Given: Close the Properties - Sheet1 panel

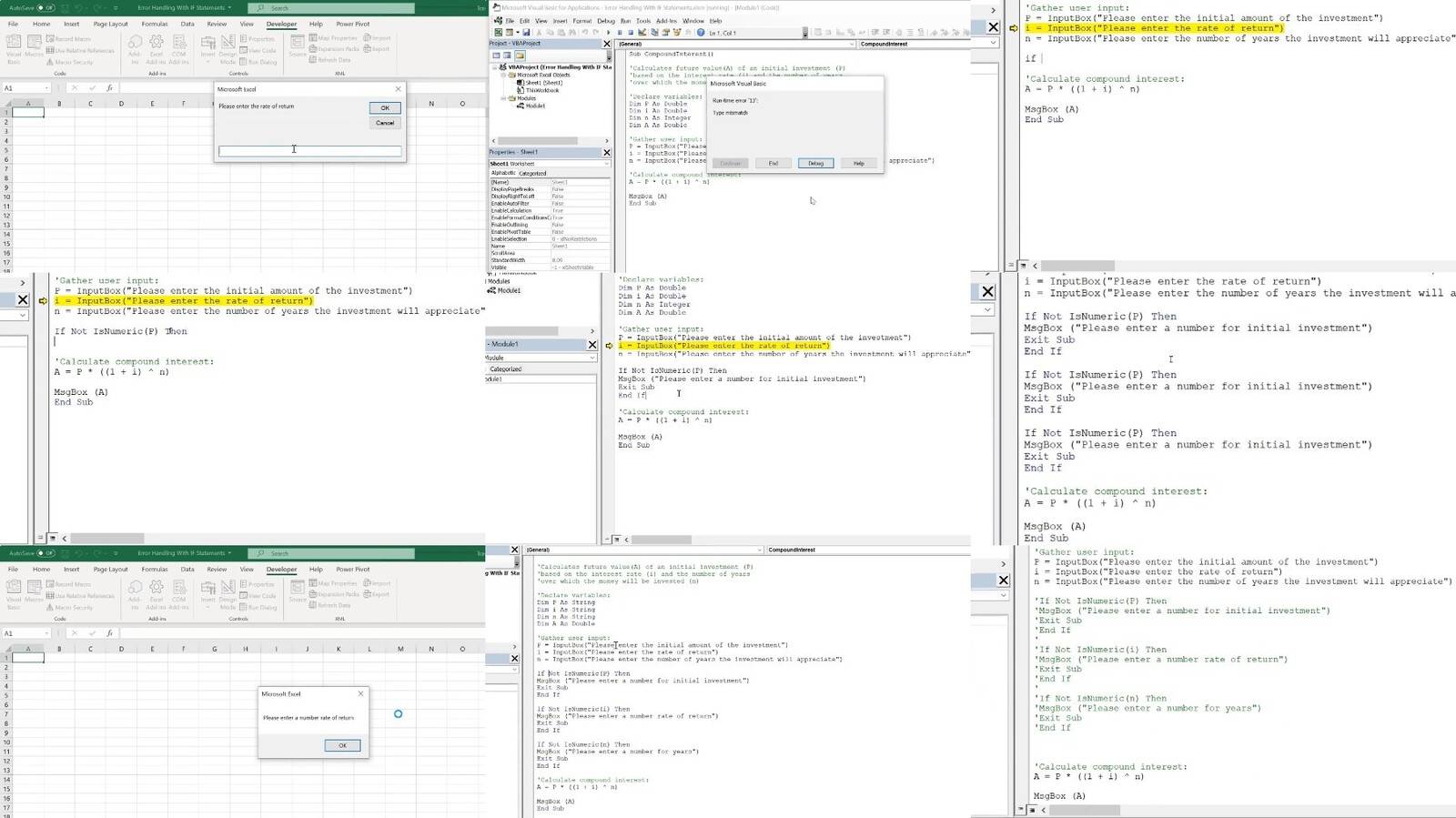Looking at the screenshot, I should pos(607,152).
